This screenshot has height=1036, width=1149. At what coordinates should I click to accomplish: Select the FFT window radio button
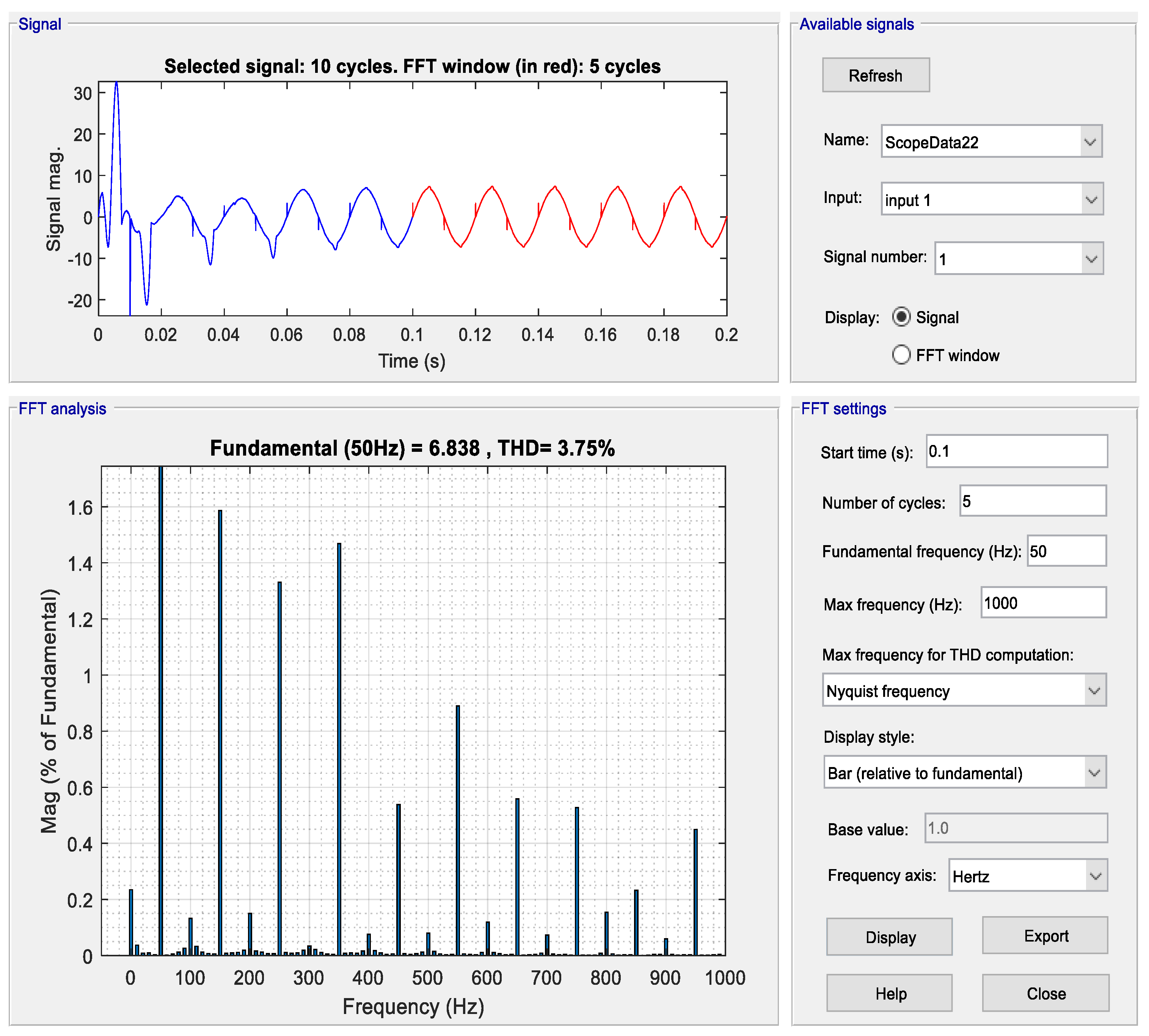pyautogui.click(x=901, y=355)
